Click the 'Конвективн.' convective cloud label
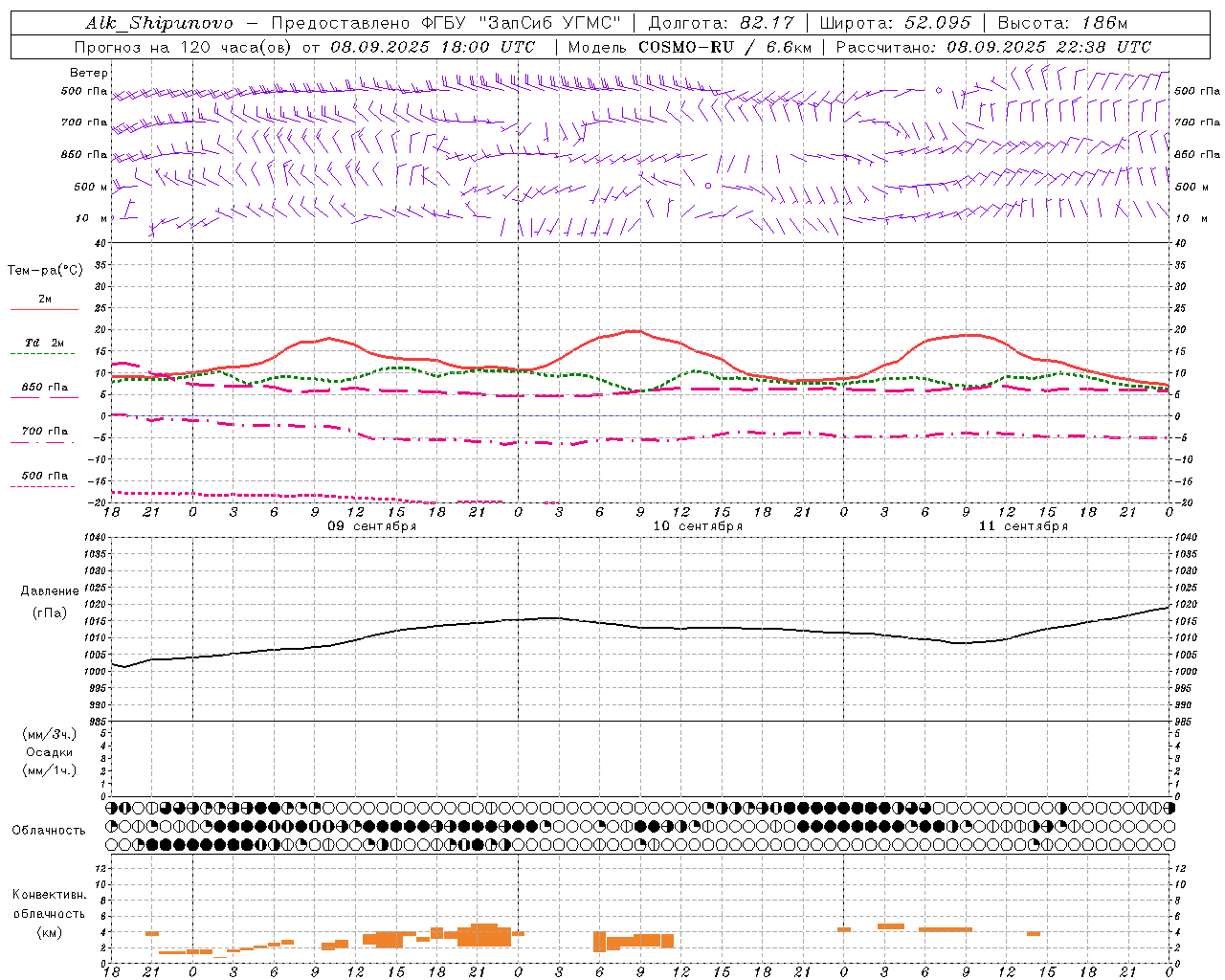1225x980 pixels. click(49, 895)
